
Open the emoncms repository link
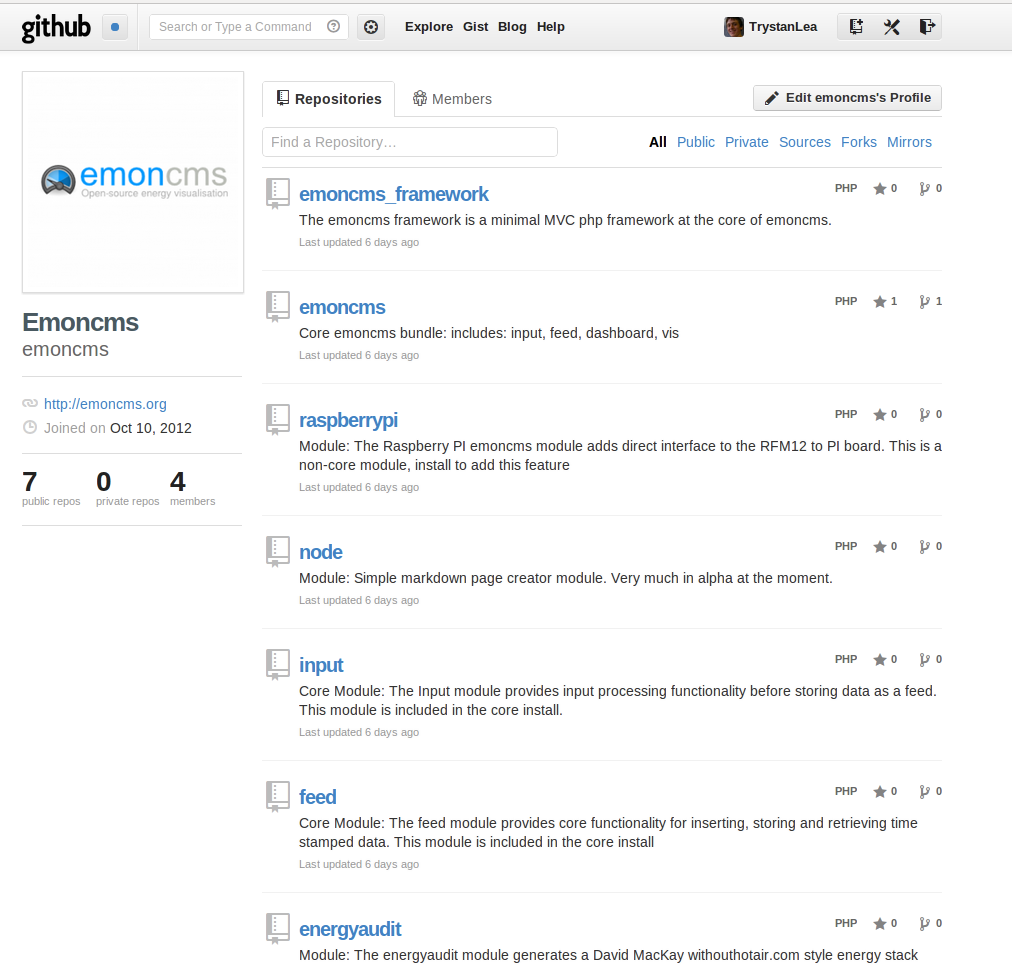pyautogui.click(x=342, y=307)
